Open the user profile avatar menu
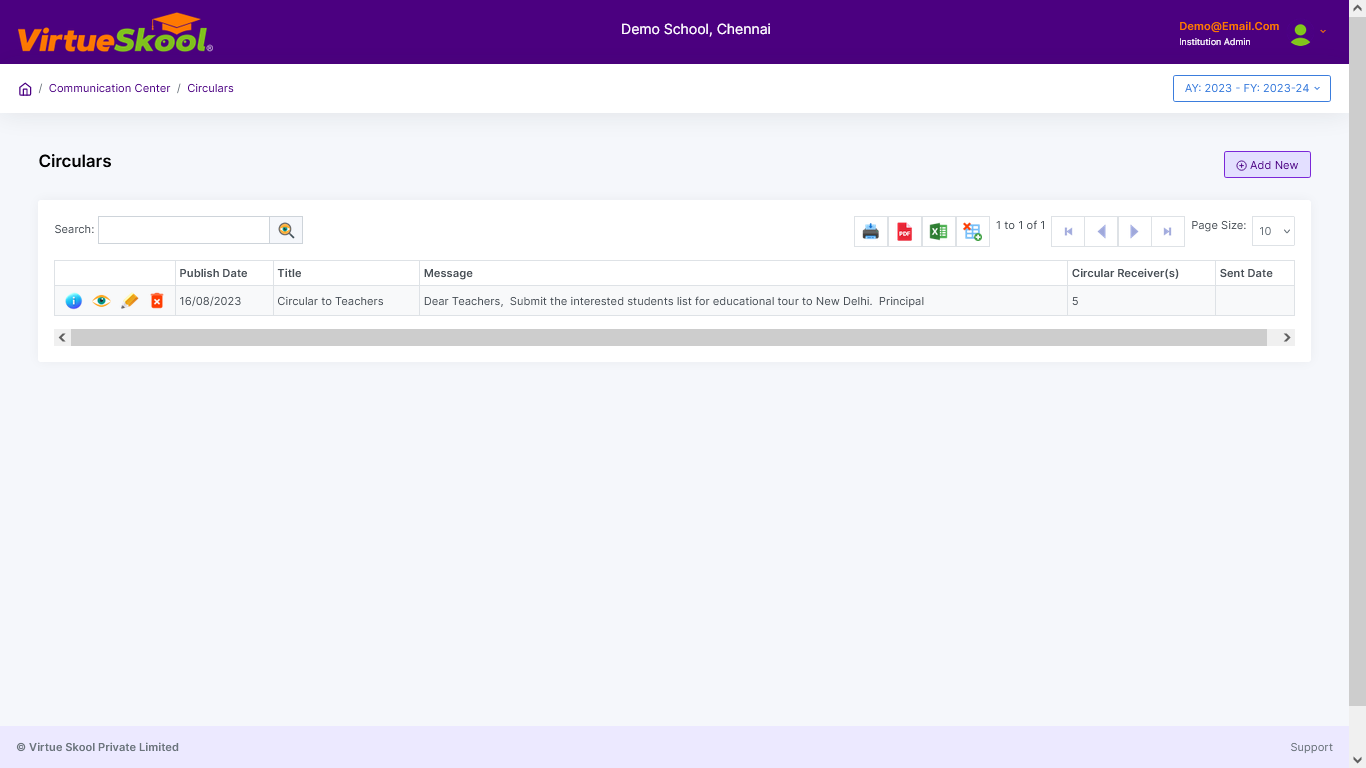The height and width of the screenshot is (768, 1366). click(1300, 35)
